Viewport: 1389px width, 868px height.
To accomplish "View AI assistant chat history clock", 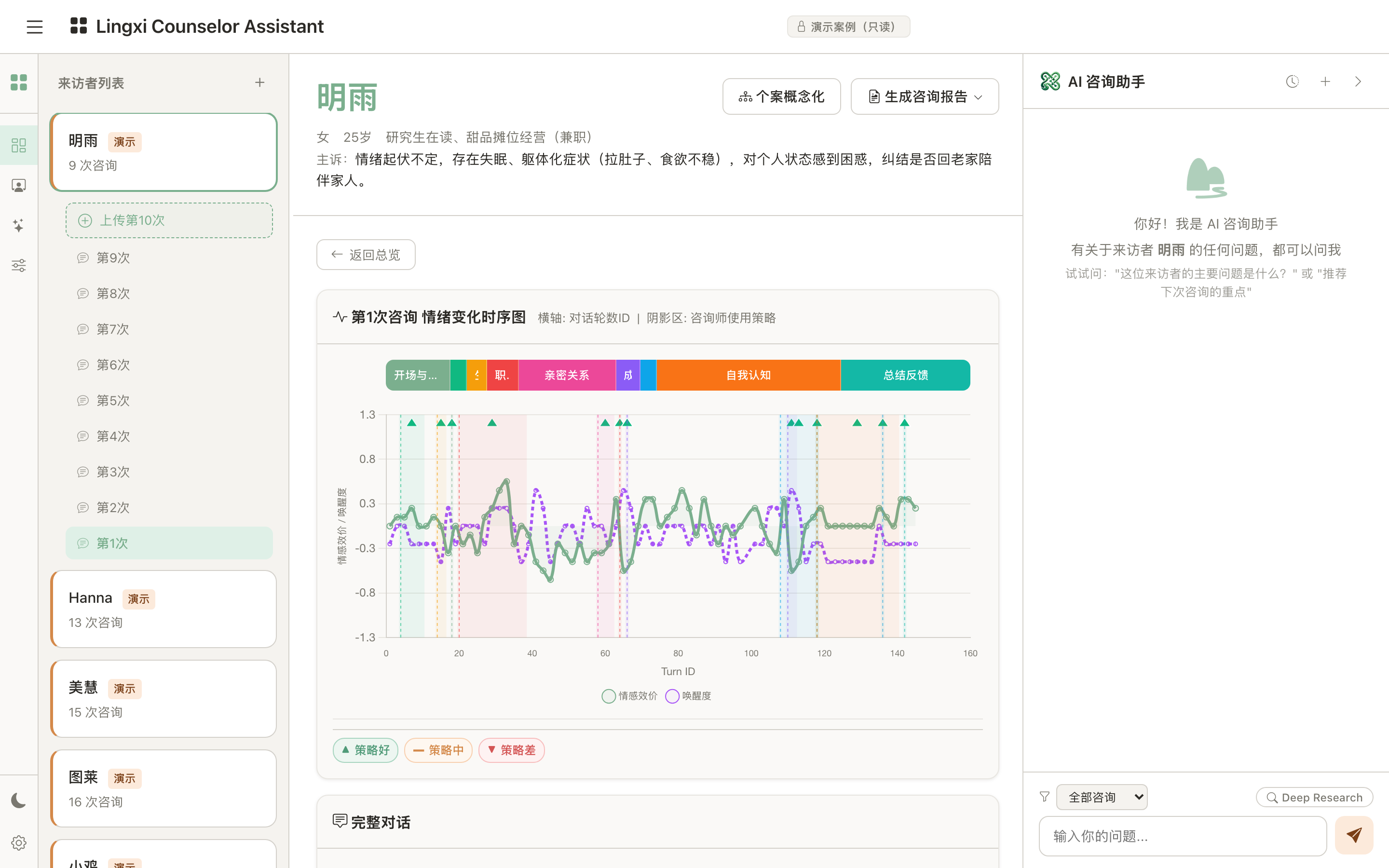I will tap(1293, 81).
